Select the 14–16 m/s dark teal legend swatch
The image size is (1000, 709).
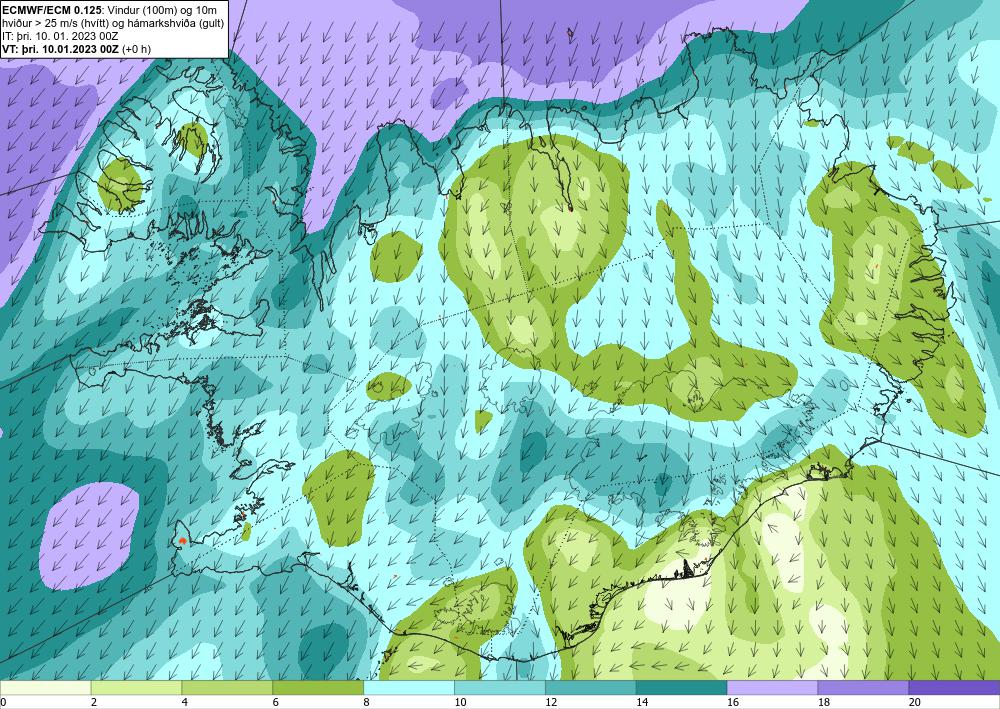(x=681, y=688)
